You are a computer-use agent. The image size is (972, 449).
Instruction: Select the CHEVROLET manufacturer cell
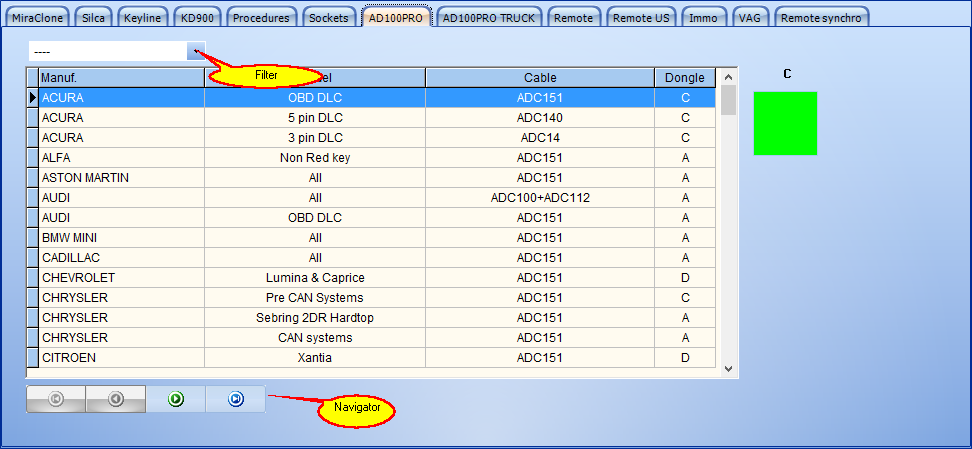click(122, 278)
